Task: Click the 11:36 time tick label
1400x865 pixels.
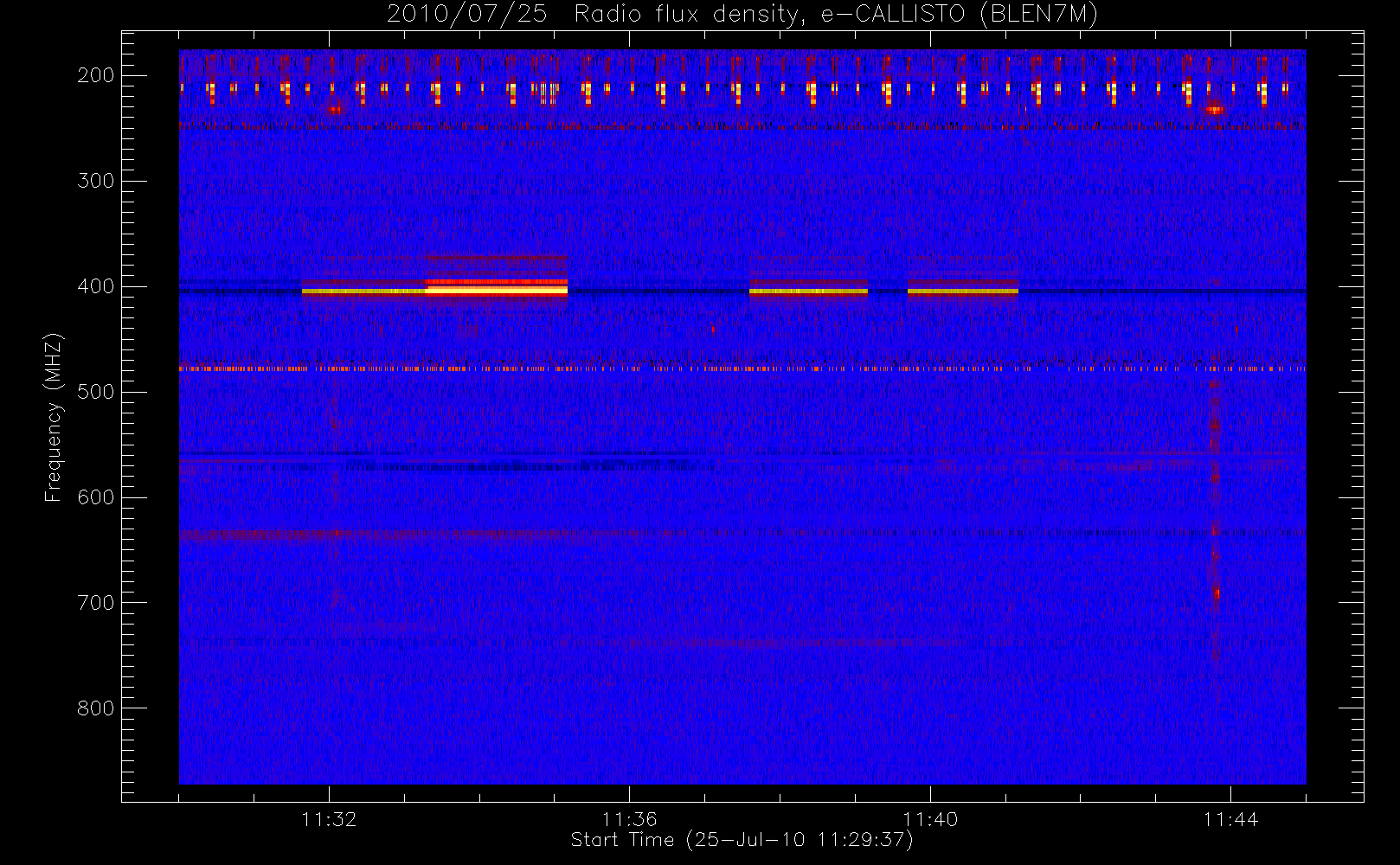Action: tap(630, 819)
